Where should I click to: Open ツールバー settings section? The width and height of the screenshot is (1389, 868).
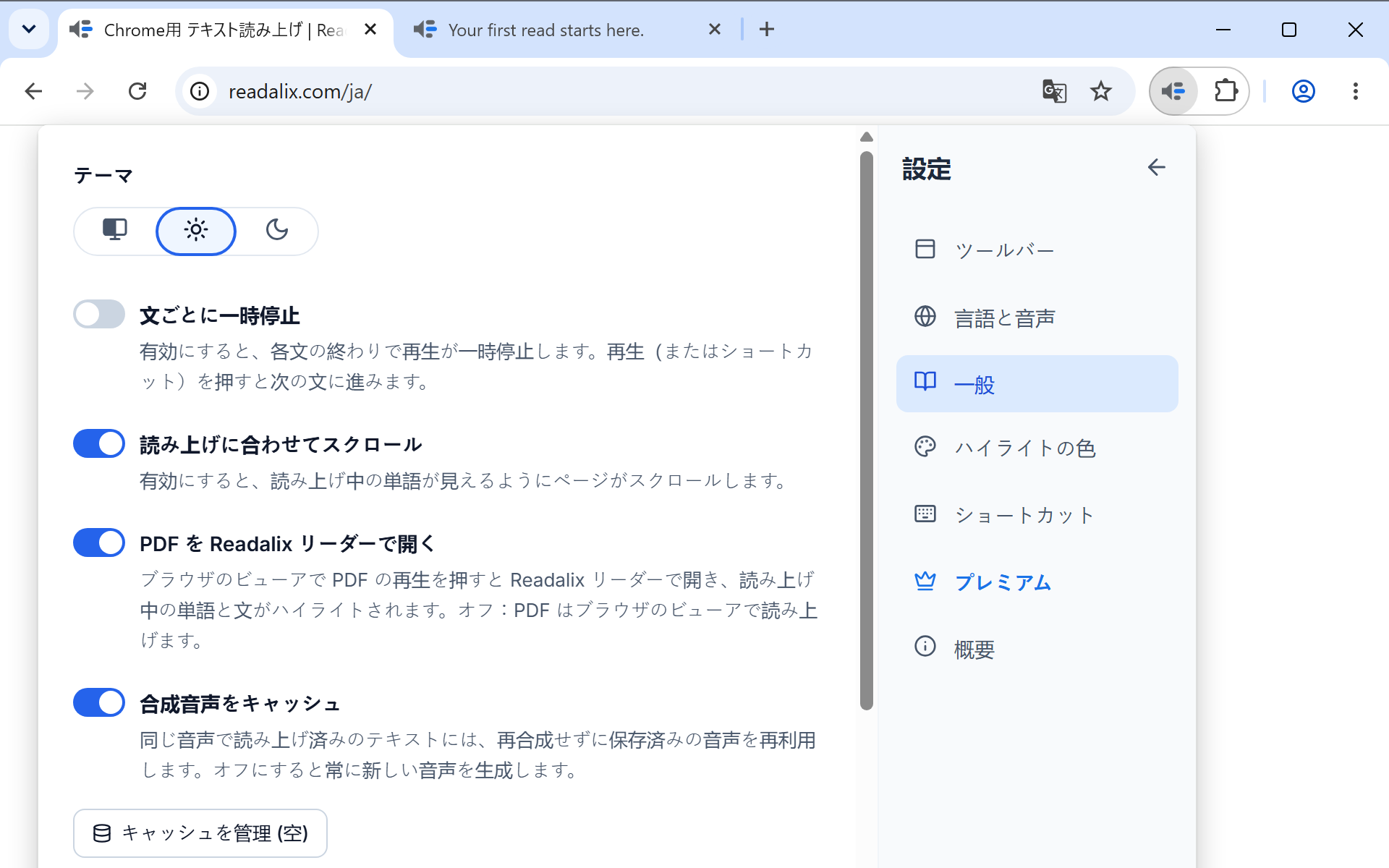pyautogui.click(x=1037, y=250)
